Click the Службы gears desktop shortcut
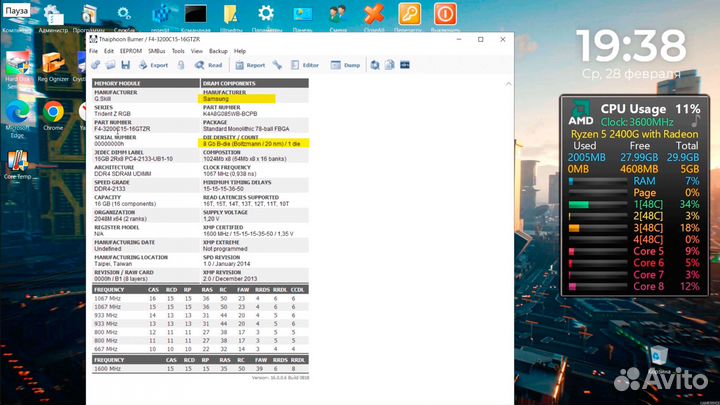 pyautogui.click(x=124, y=18)
